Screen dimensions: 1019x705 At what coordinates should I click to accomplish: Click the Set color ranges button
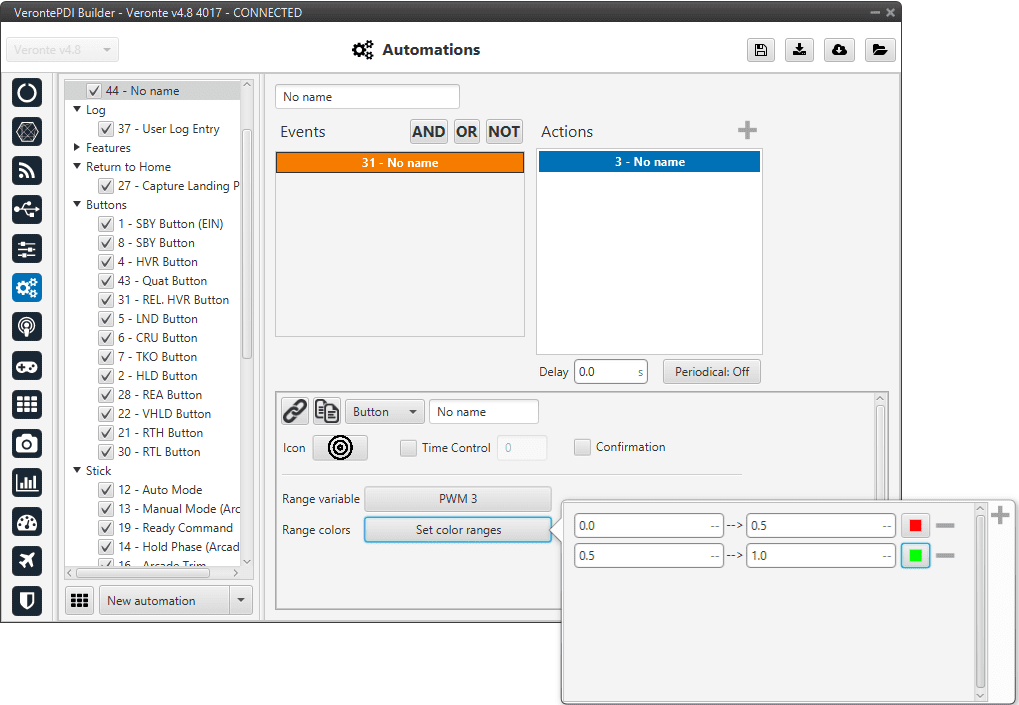[458, 530]
